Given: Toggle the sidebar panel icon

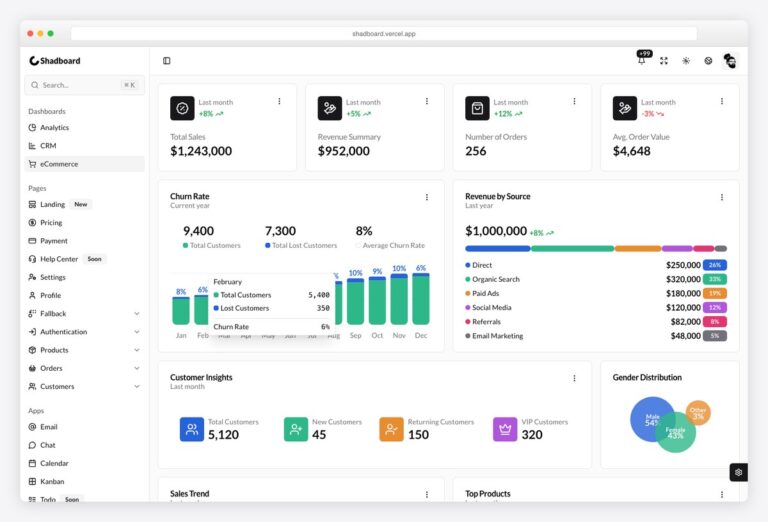Looking at the screenshot, I should point(167,61).
